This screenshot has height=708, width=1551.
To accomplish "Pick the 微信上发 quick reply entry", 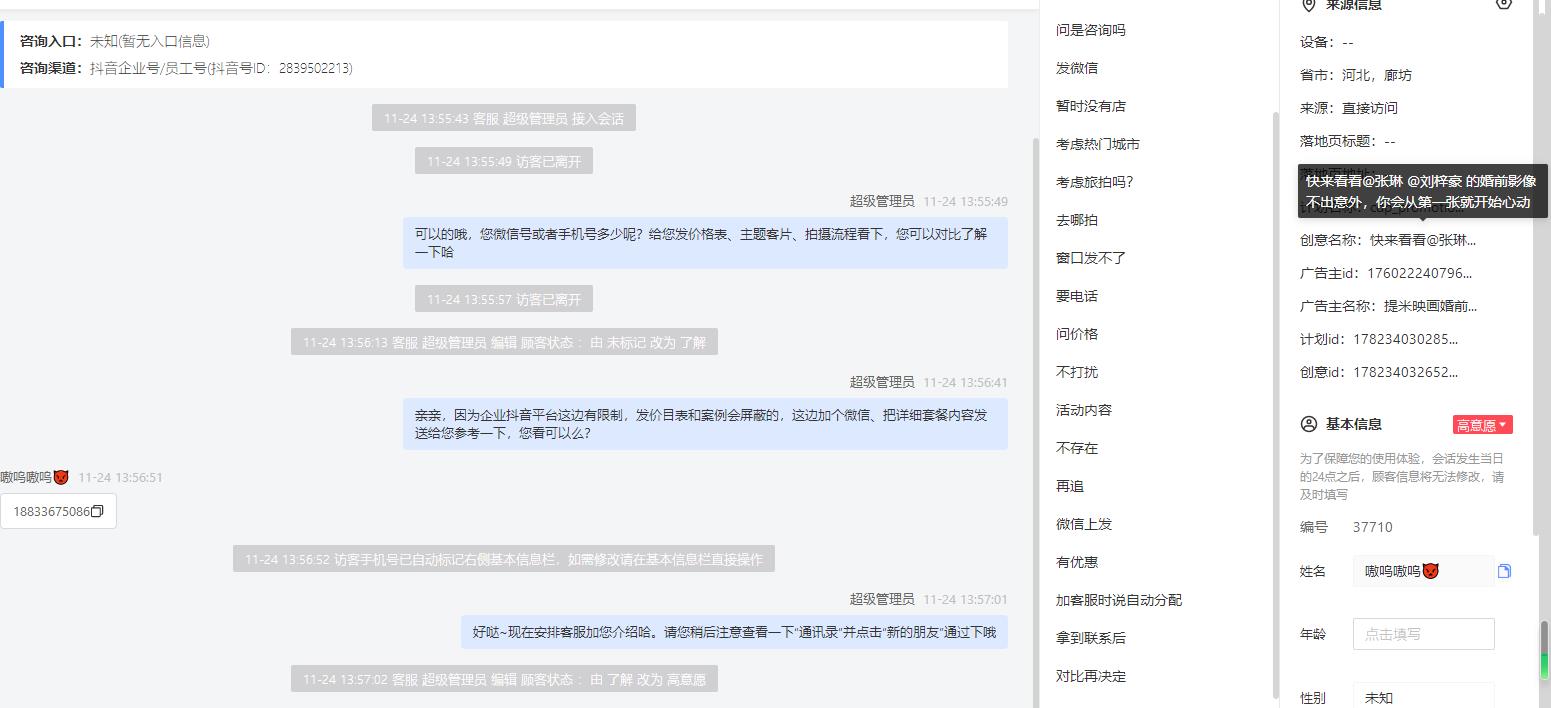I will click(x=1084, y=524).
